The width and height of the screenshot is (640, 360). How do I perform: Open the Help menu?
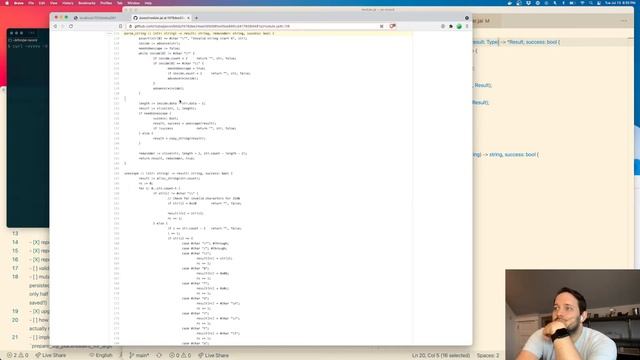click(x=148, y=3)
